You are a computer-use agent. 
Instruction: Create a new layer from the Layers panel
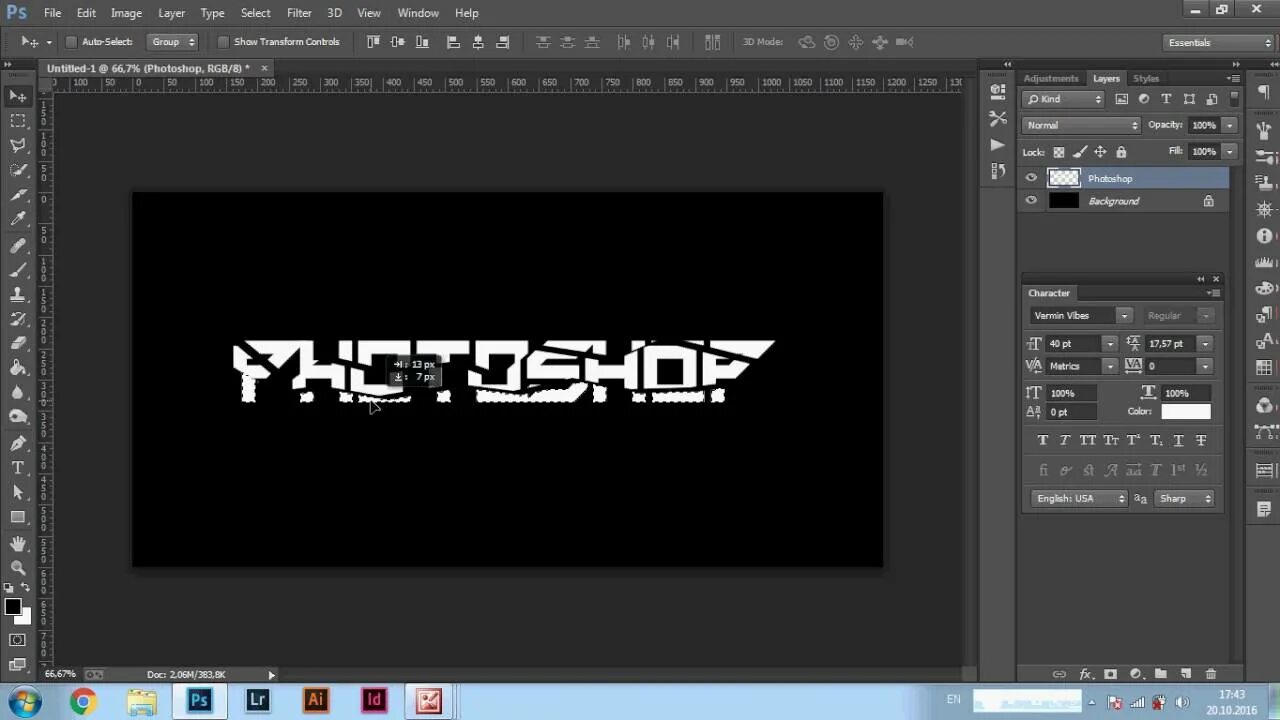[1186, 675]
